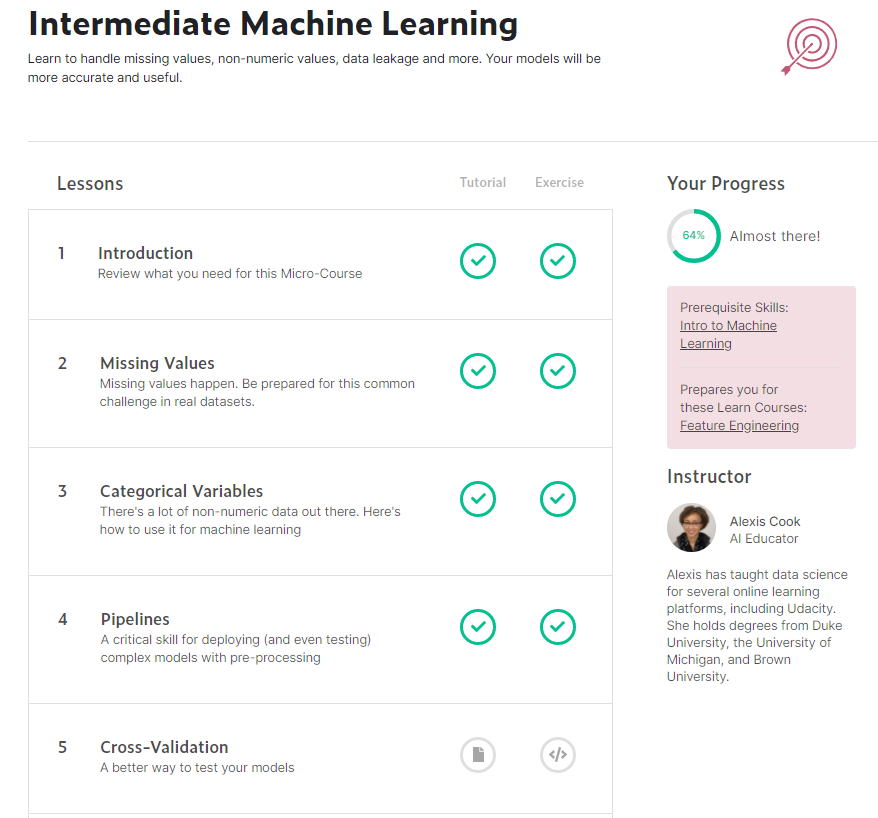Open the Missing Values tutorial checkmark
This screenshot has width=878, height=818.
pos(478,371)
